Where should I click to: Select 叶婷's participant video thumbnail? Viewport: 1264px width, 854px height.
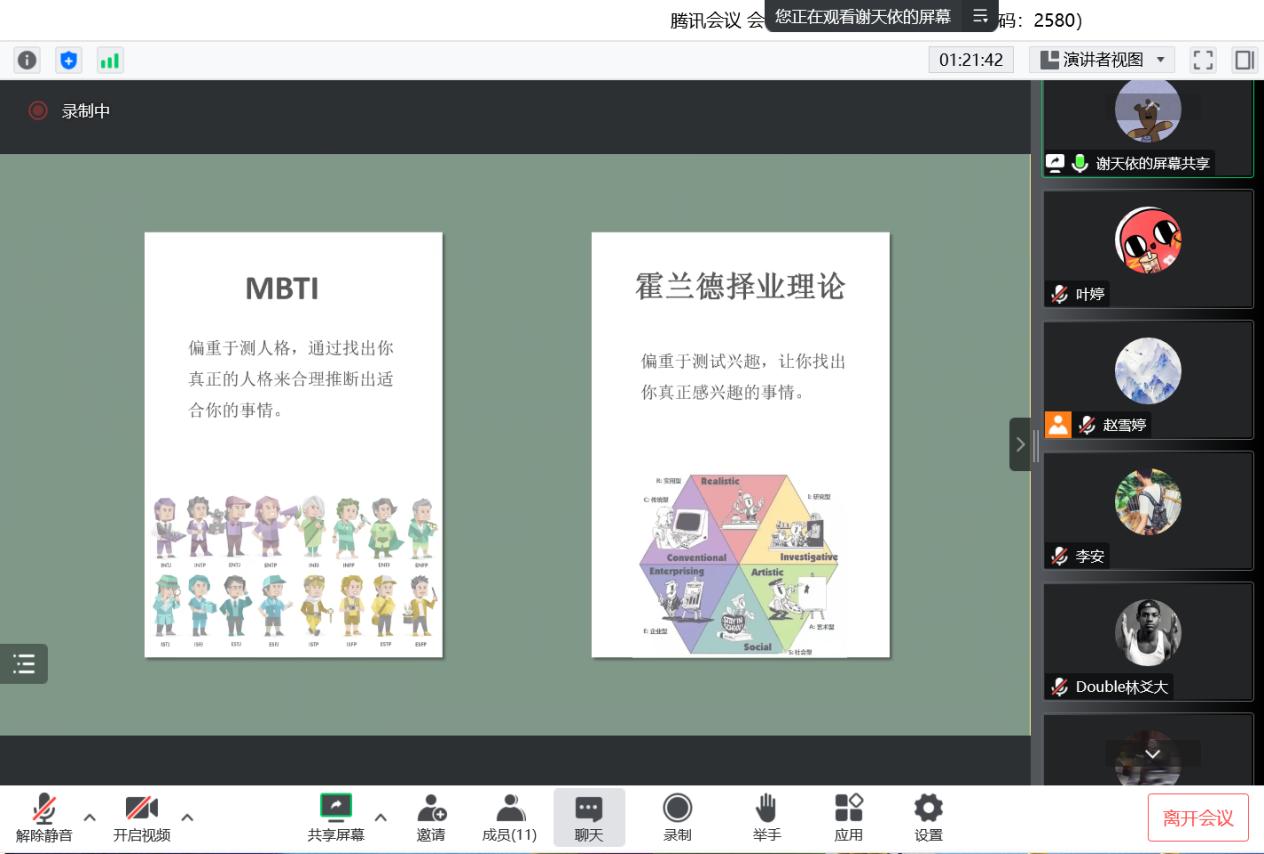pos(1147,248)
